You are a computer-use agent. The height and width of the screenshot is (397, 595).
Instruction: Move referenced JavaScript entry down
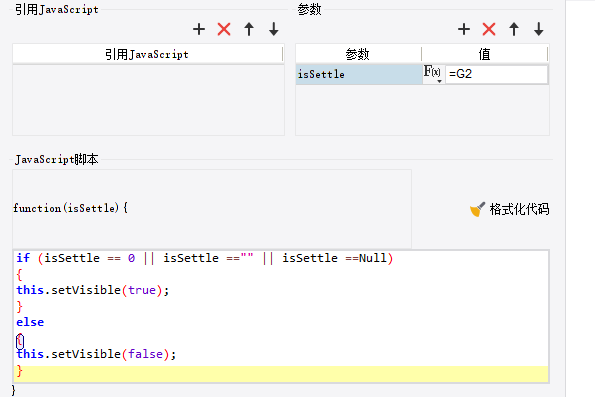click(274, 29)
